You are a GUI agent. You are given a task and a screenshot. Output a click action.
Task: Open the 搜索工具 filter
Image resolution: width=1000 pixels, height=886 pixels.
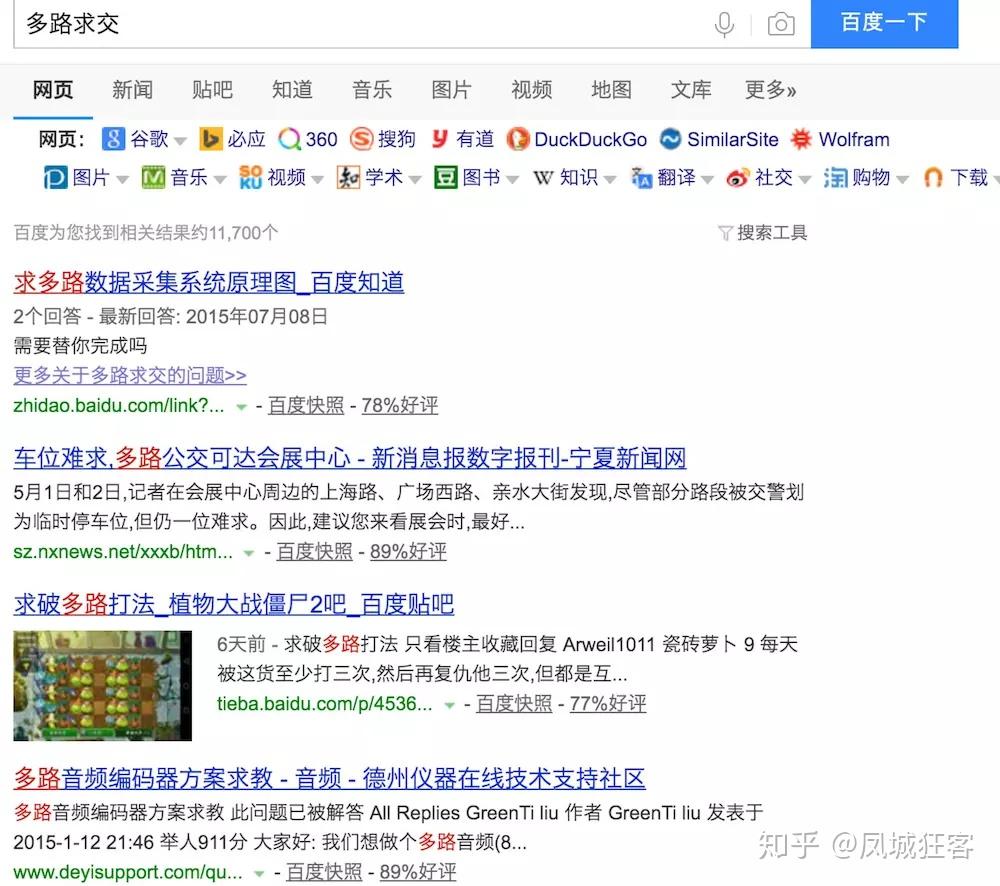[763, 233]
